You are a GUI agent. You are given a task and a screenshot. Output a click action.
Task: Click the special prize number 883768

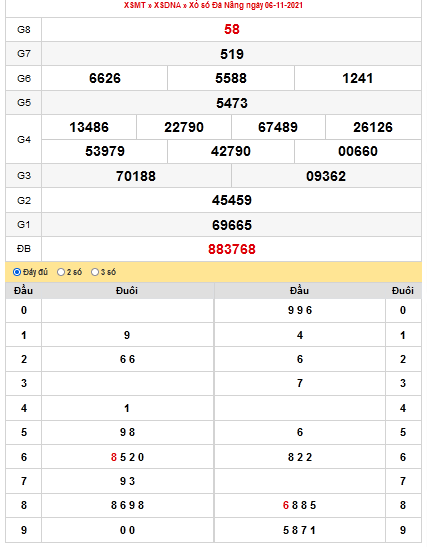pyautogui.click(x=232, y=249)
